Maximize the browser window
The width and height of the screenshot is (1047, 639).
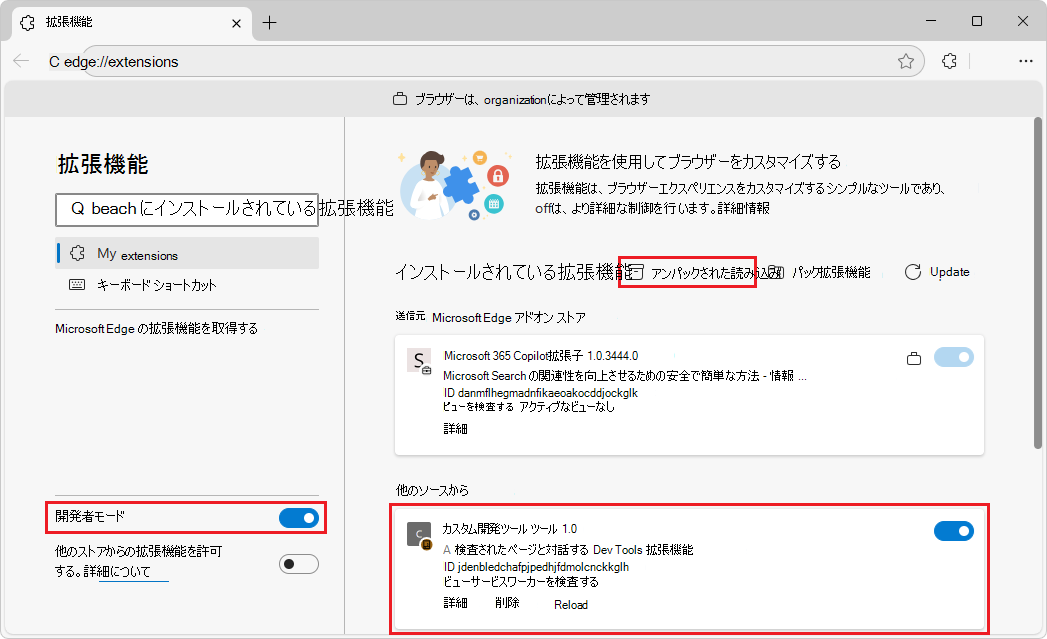tap(977, 21)
